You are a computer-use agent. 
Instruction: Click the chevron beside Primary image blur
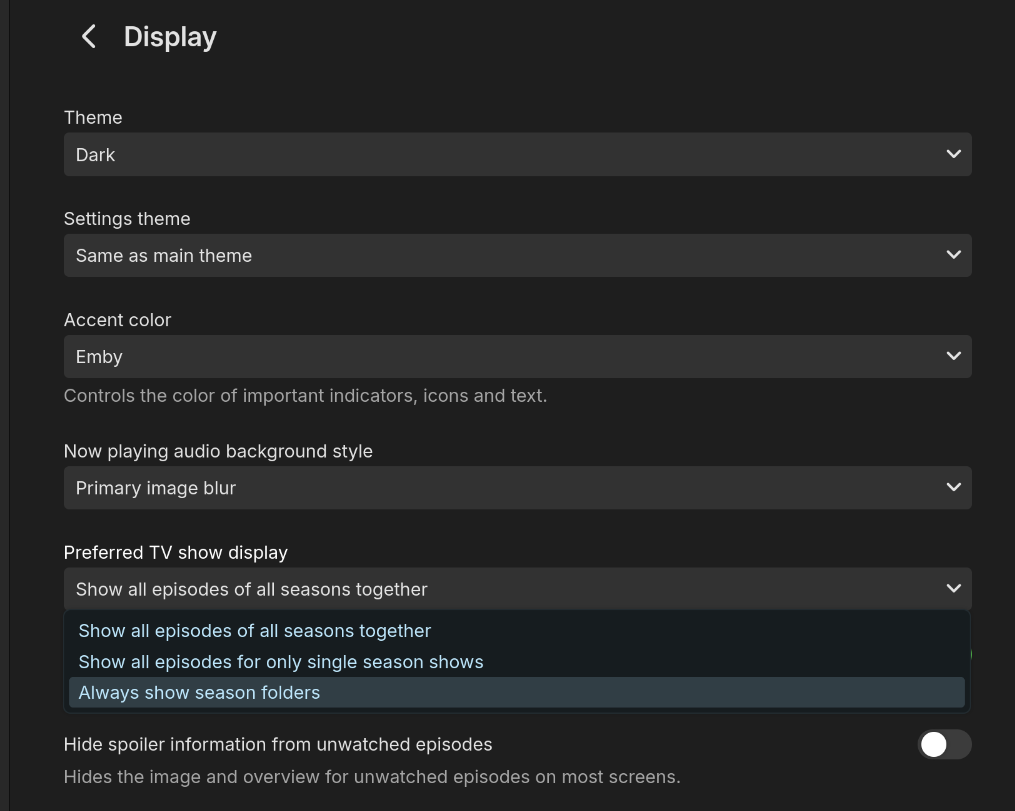(x=953, y=487)
